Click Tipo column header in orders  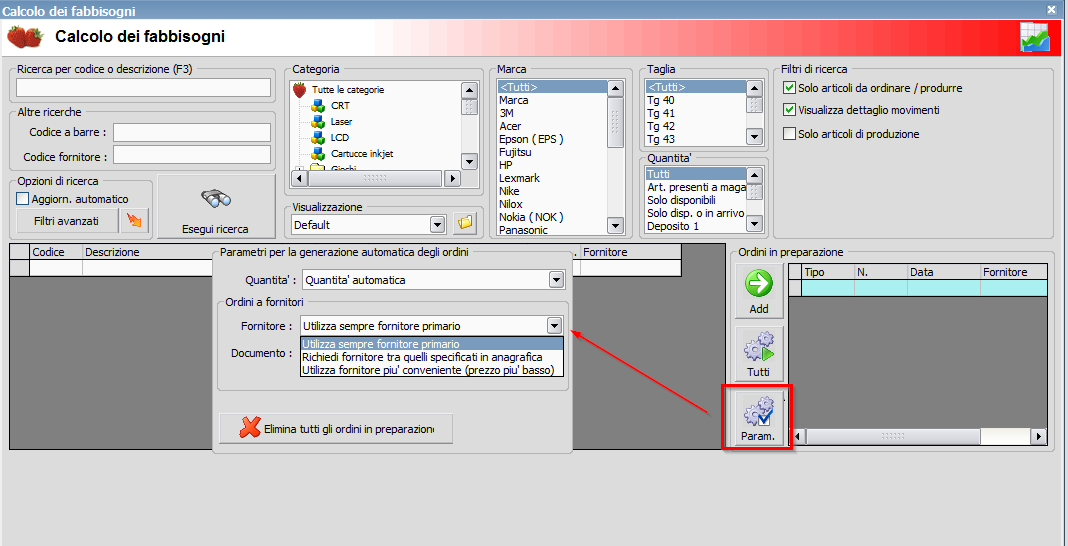(828, 272)
